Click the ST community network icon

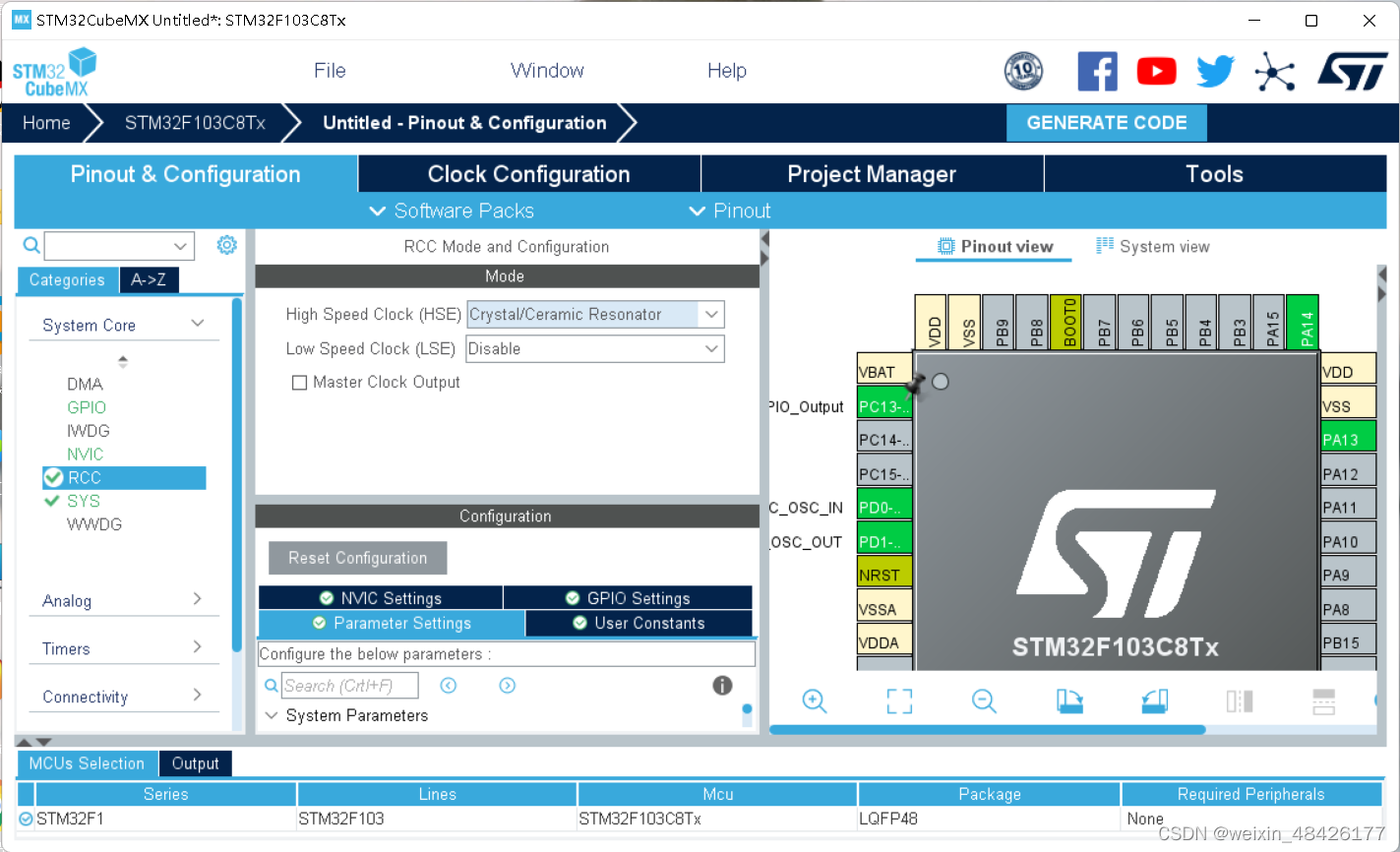1275,72
